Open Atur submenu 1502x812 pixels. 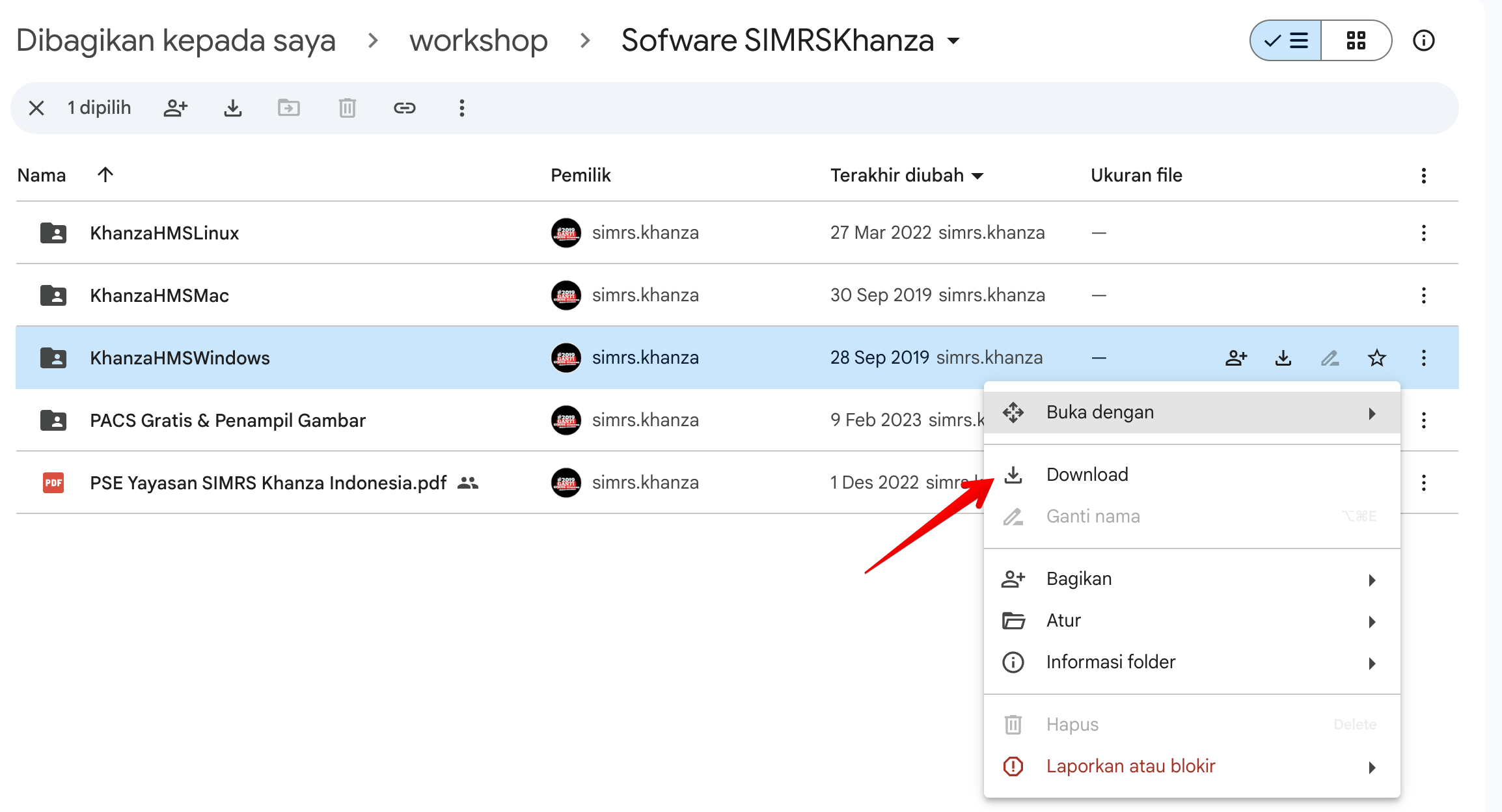1192,621
